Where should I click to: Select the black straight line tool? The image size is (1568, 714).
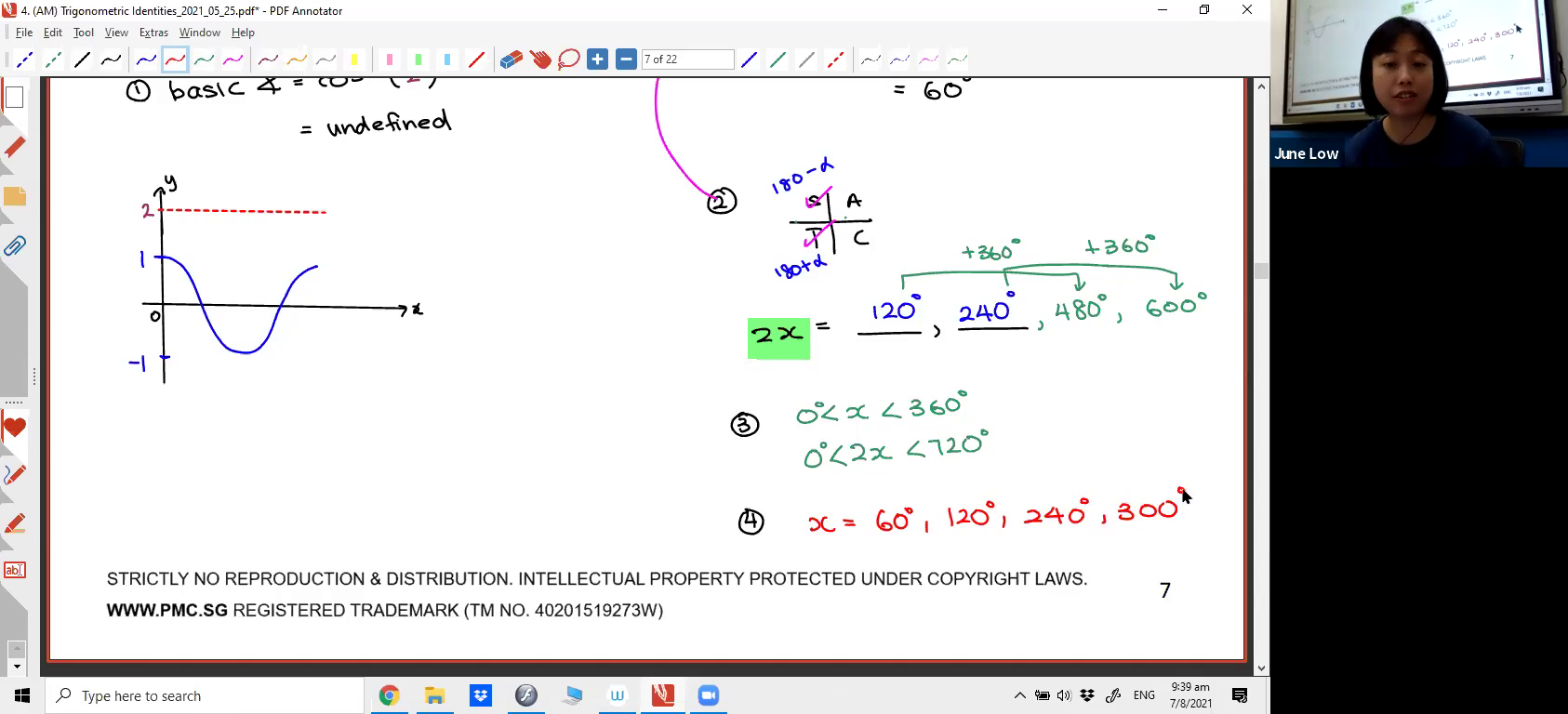tap(82, 59)
